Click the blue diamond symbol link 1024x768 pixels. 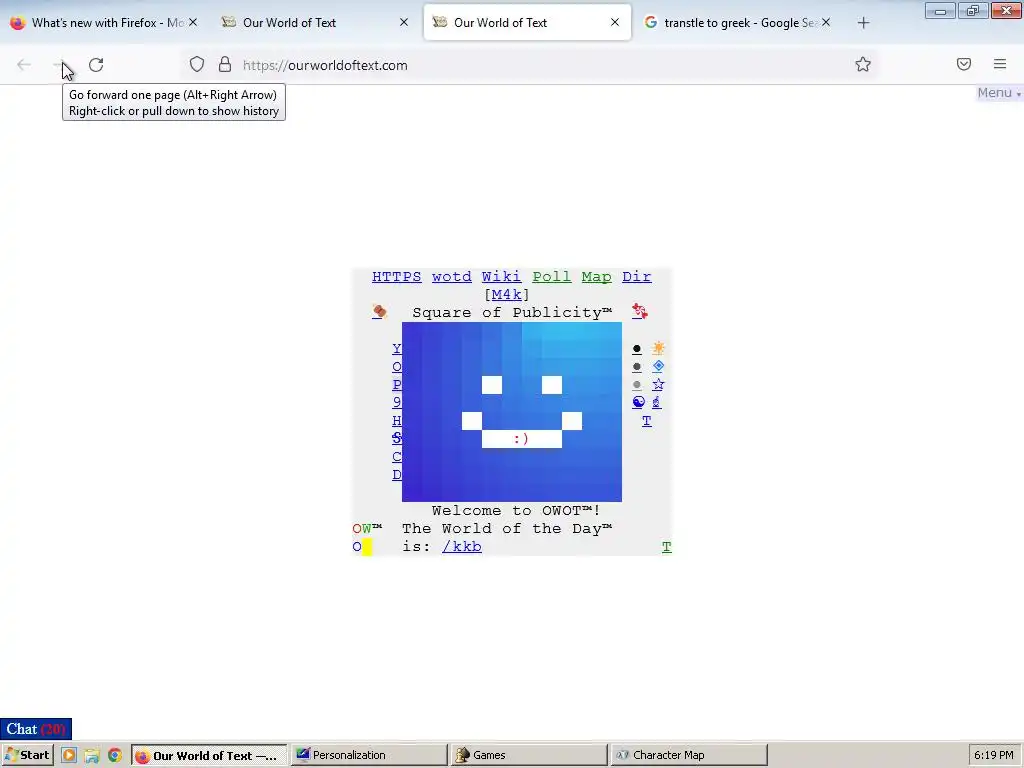click(658, 366)
